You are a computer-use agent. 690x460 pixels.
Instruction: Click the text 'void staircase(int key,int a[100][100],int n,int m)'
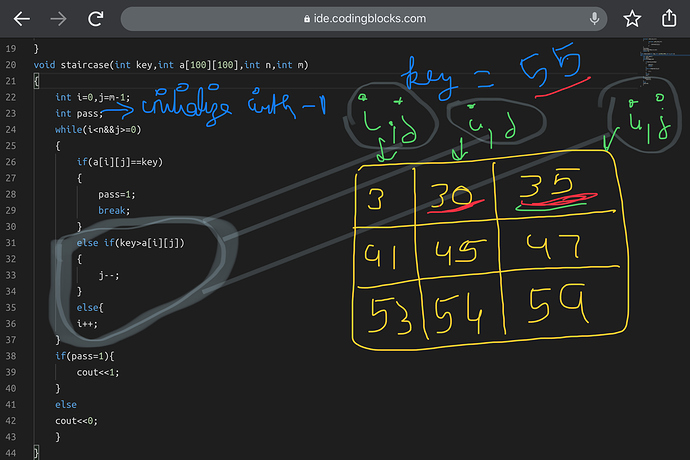coord(171,65)
